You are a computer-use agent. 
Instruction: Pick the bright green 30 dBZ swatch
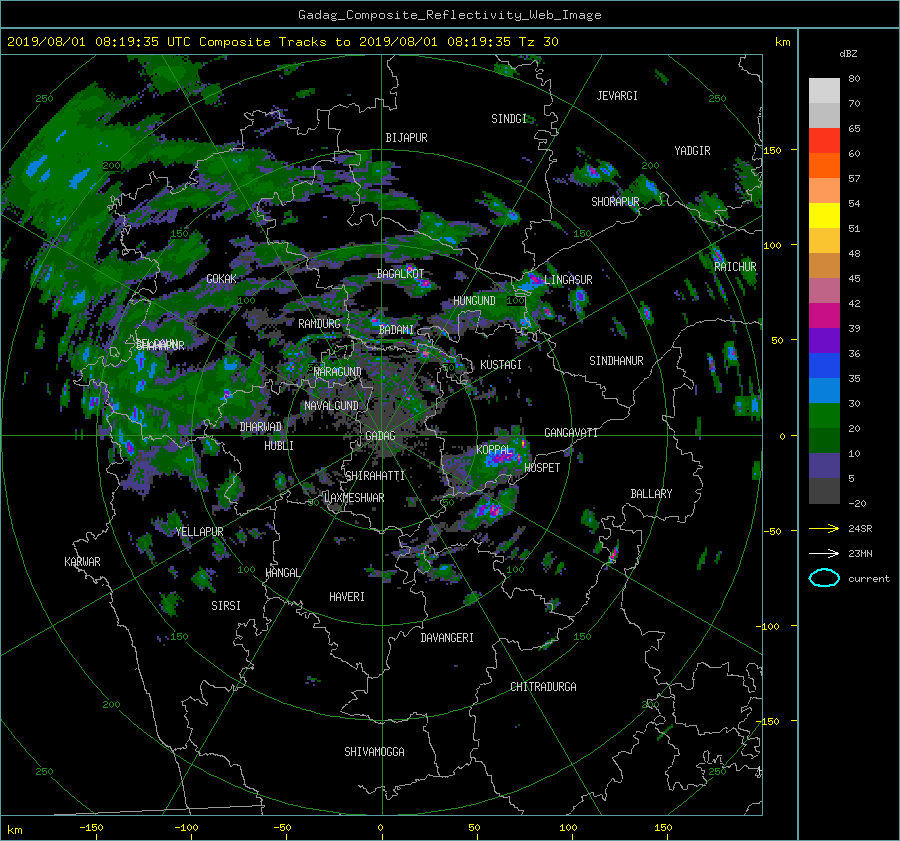coord(824,416)
